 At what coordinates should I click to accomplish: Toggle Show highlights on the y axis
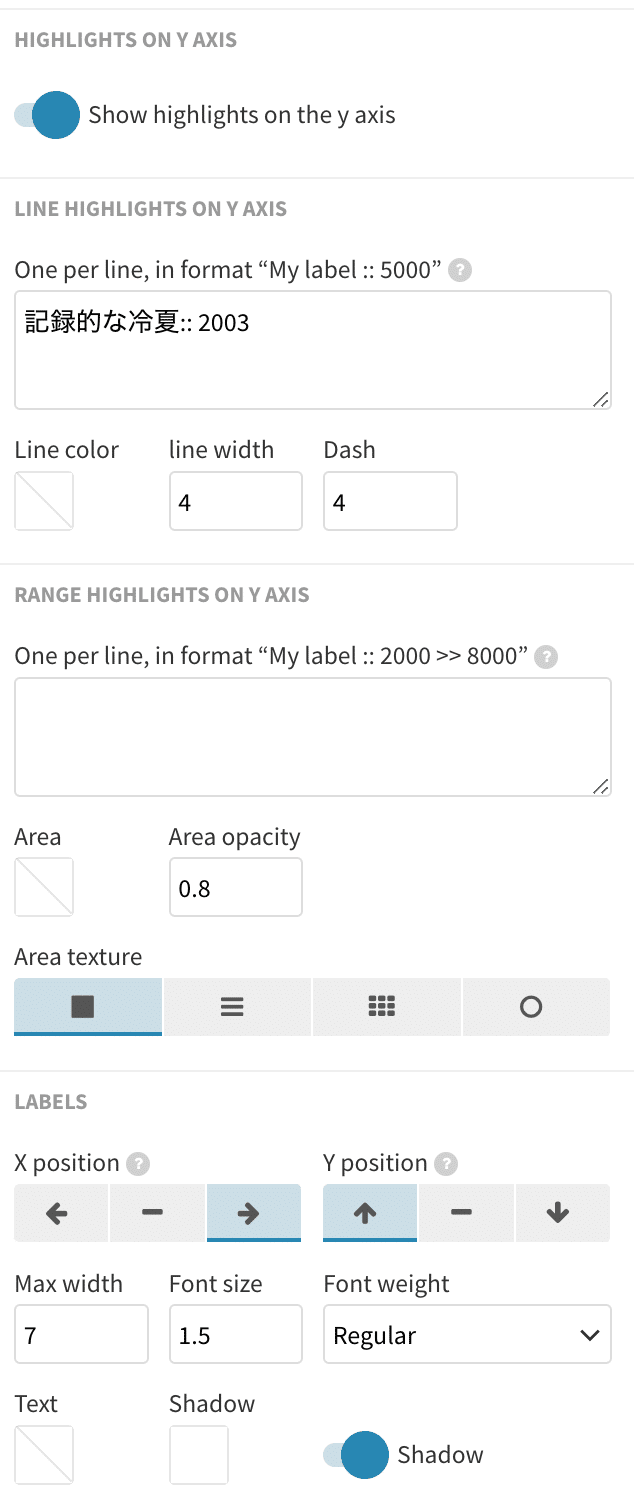47,115
